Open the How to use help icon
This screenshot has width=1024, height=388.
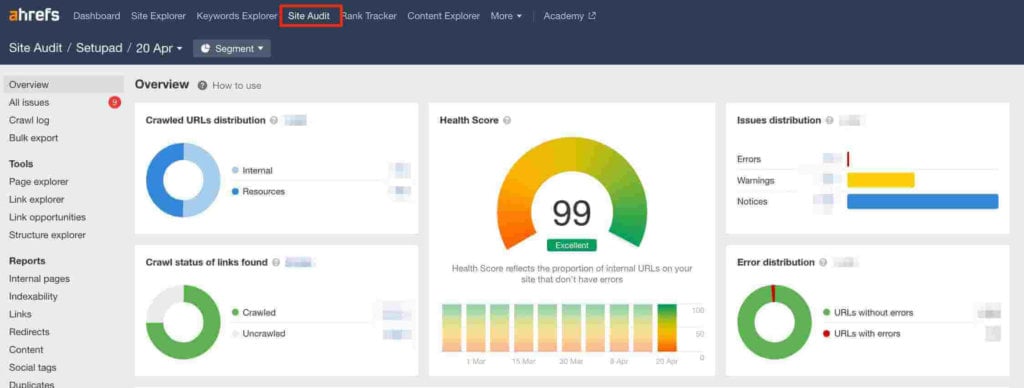point(202,86)
